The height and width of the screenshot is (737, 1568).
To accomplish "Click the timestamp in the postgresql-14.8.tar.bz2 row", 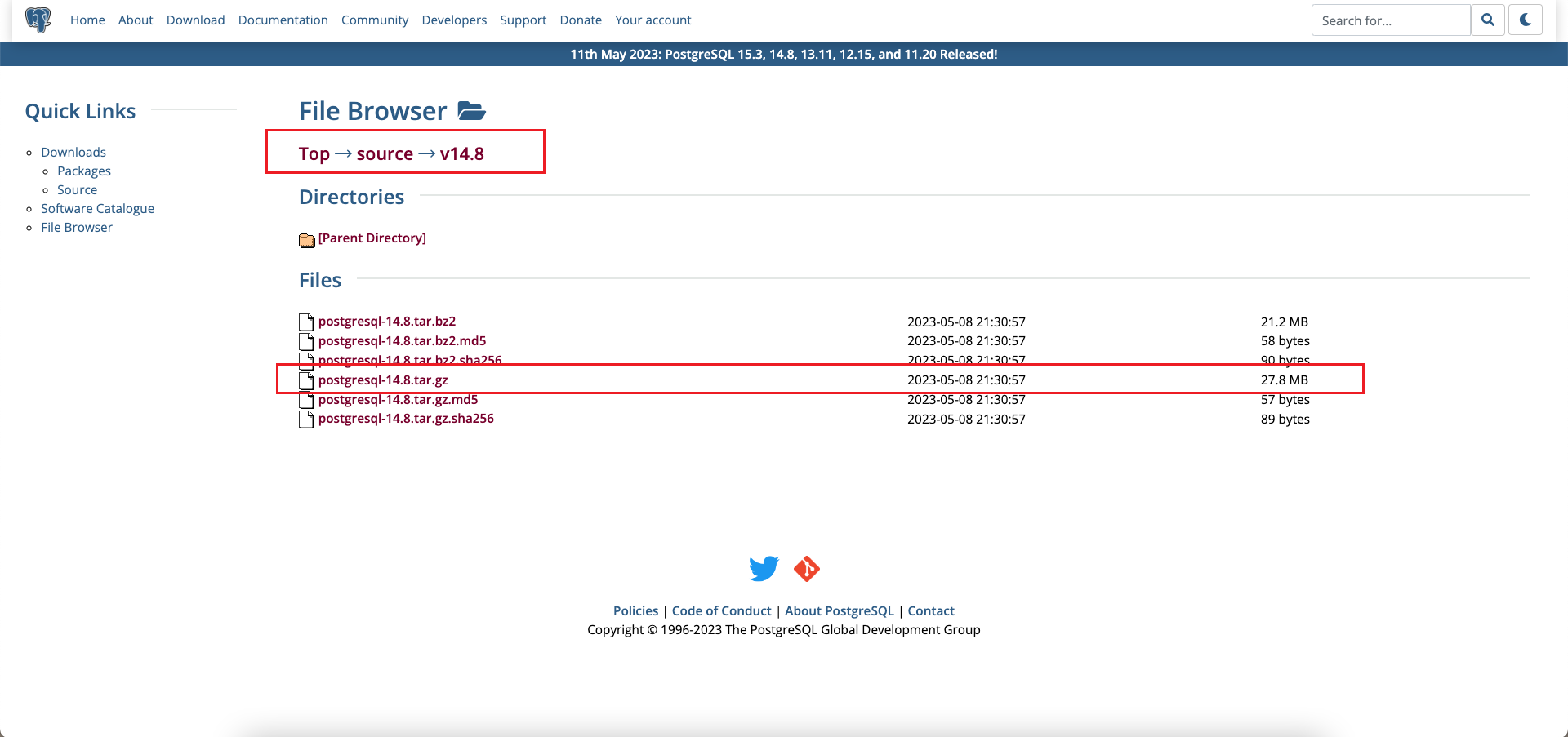I will point(966,322).
